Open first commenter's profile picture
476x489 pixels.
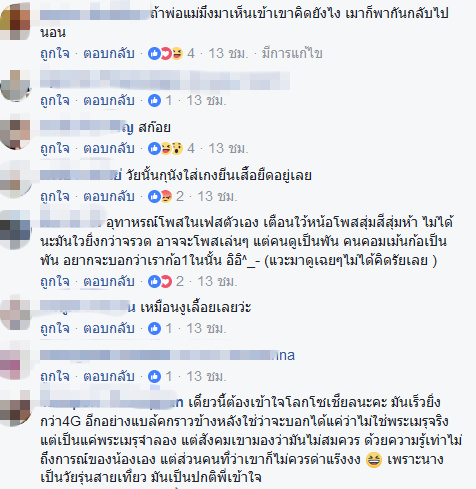15,21
